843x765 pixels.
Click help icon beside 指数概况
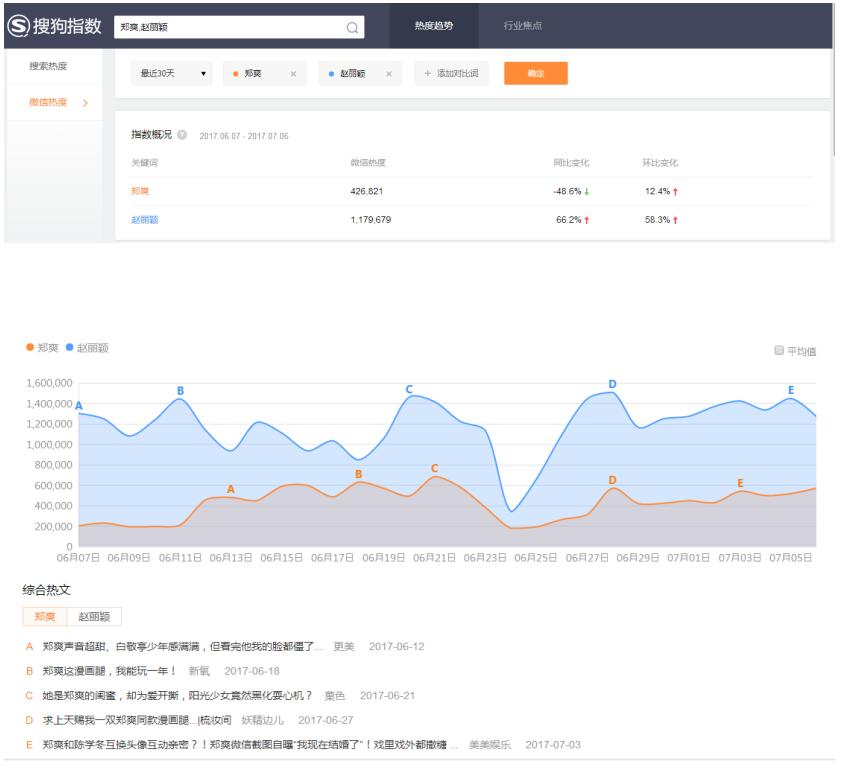[182, 135]
